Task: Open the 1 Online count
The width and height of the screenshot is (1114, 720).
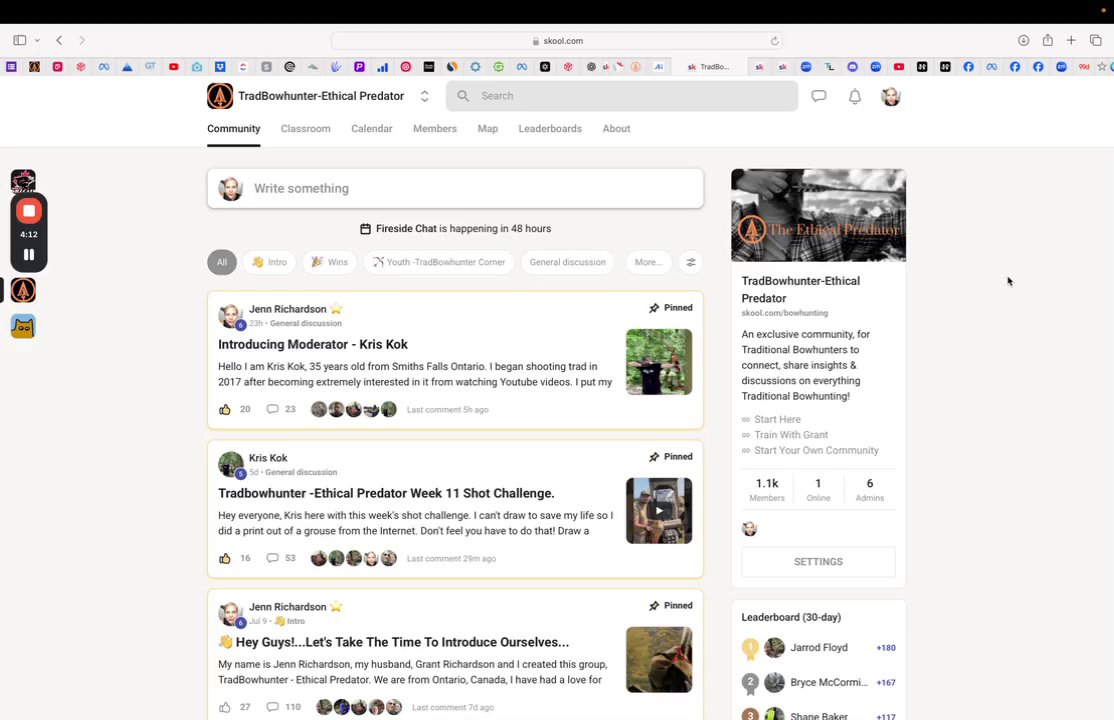Action: coord(818,489)
